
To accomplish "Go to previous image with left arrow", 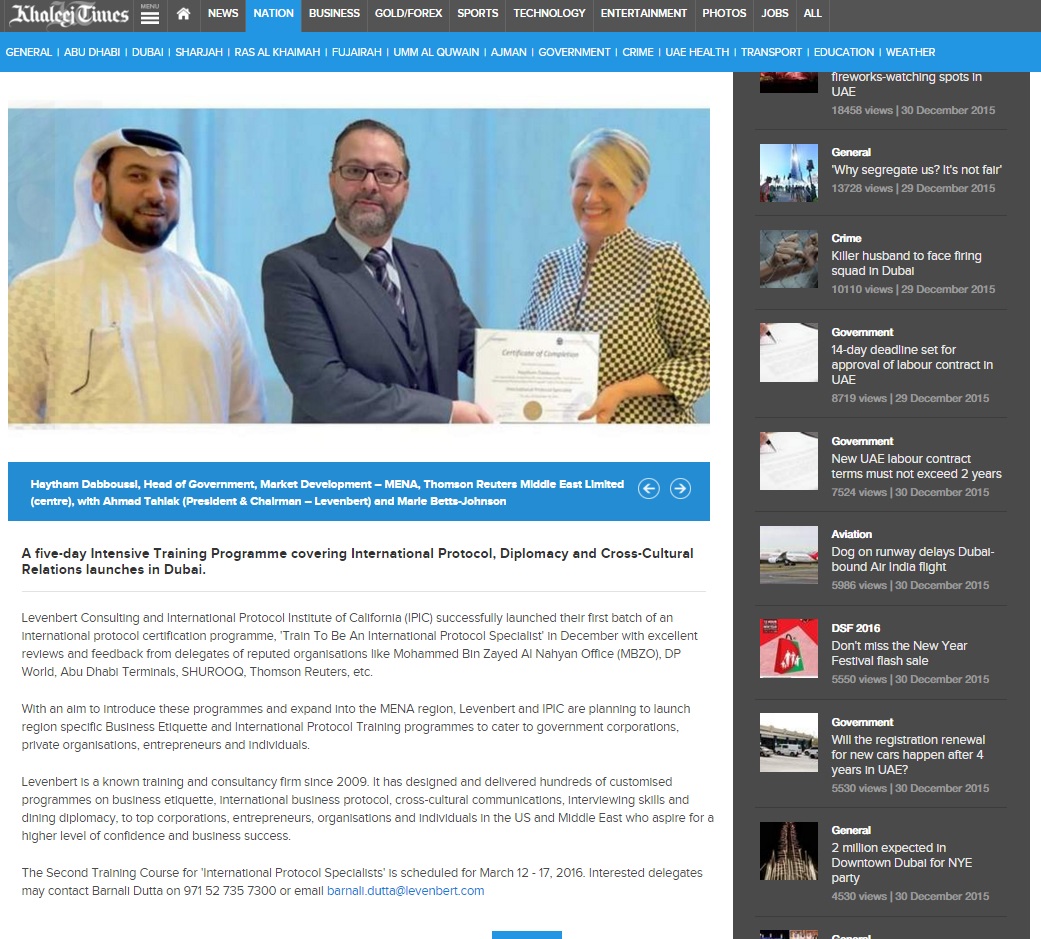I will pyautogui.click(x=648, y=489).
